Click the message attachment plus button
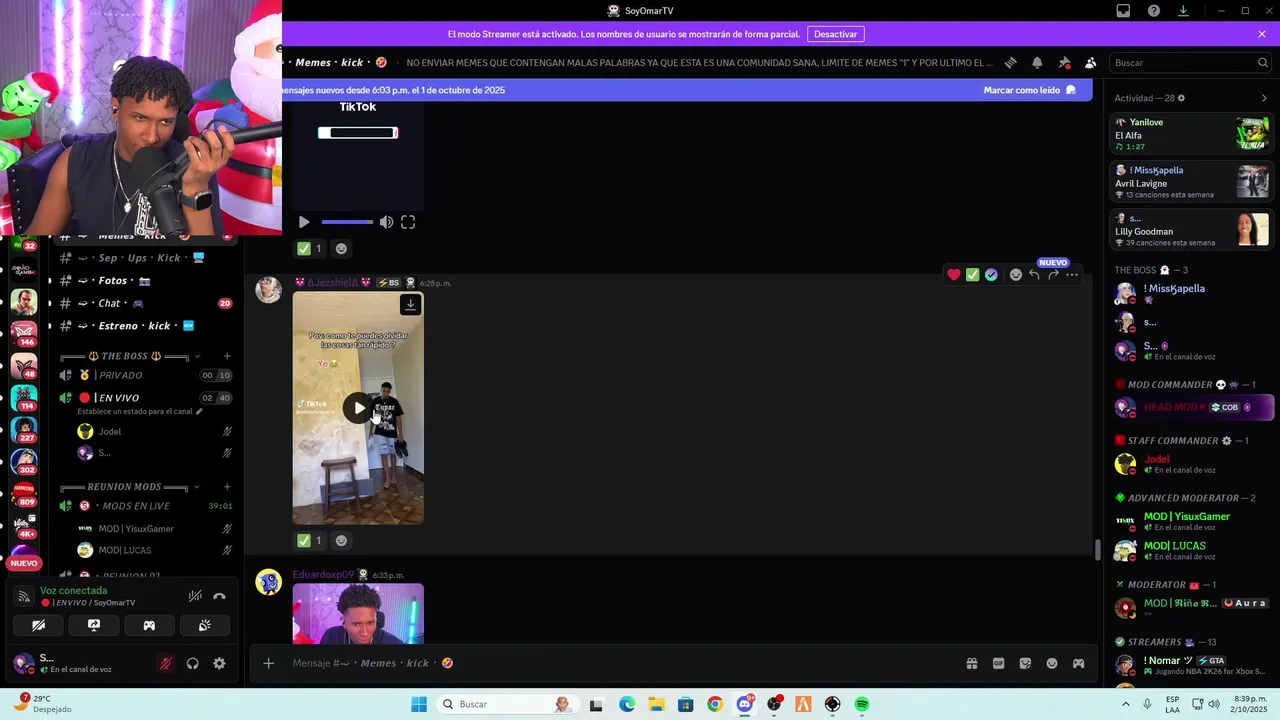1280x720 pixels. point(268,663)
